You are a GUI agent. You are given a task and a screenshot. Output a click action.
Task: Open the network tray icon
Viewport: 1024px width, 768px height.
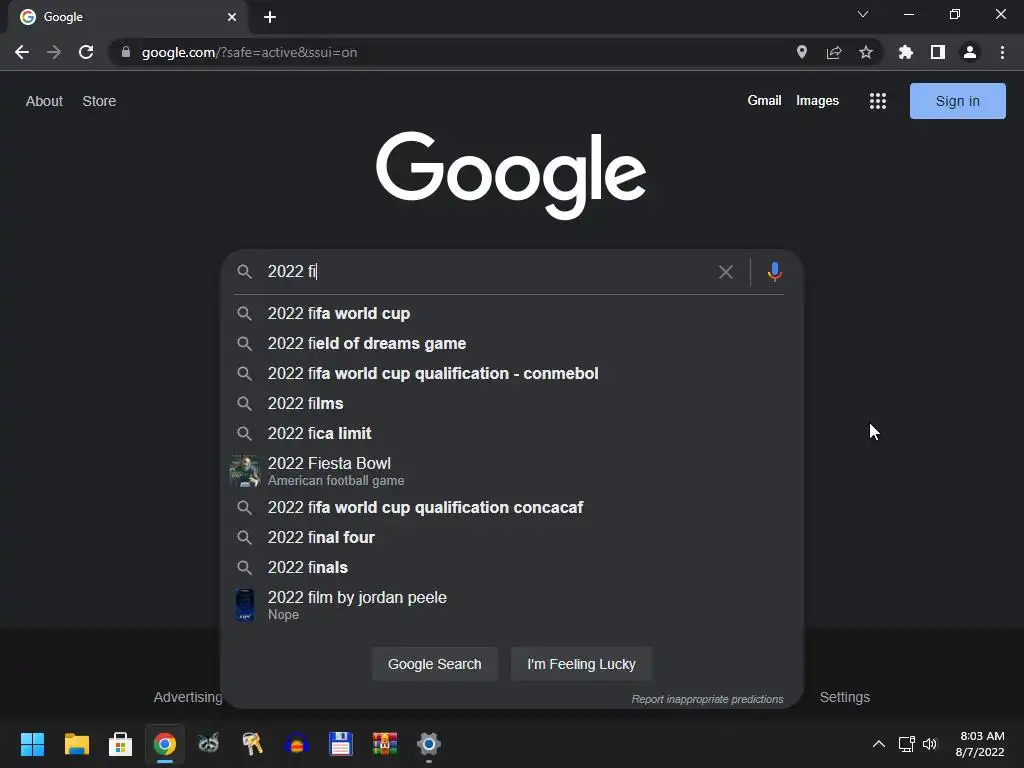coord(906,744)
